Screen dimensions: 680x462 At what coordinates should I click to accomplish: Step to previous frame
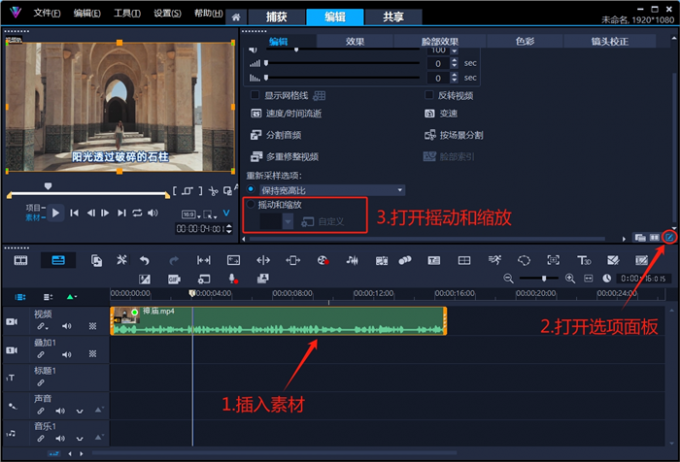tap(91, 213)
